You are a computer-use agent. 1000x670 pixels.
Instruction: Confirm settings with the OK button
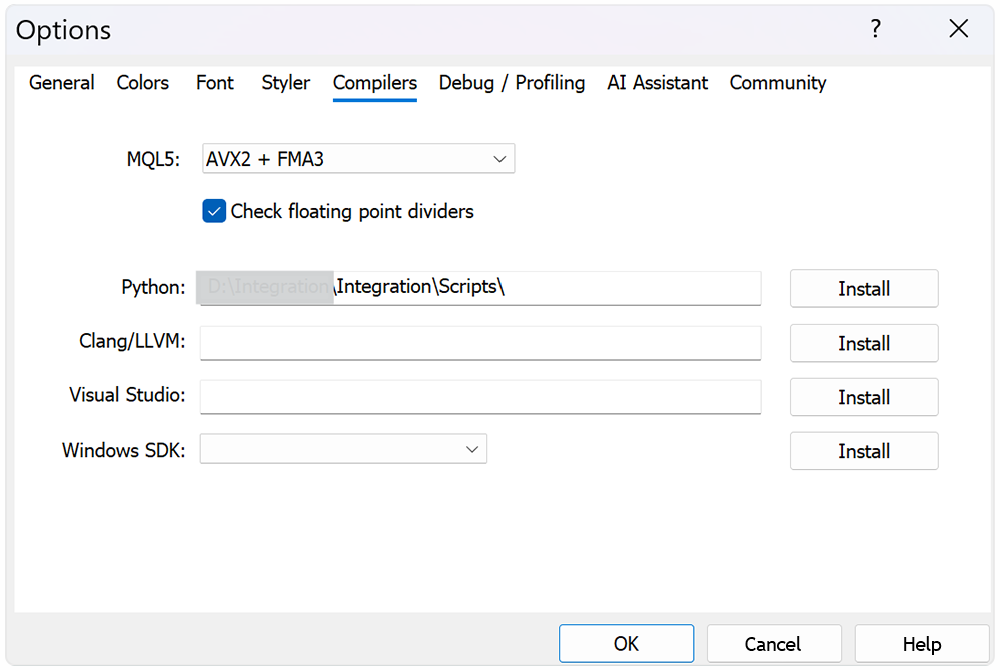click(x=626, y=644)
